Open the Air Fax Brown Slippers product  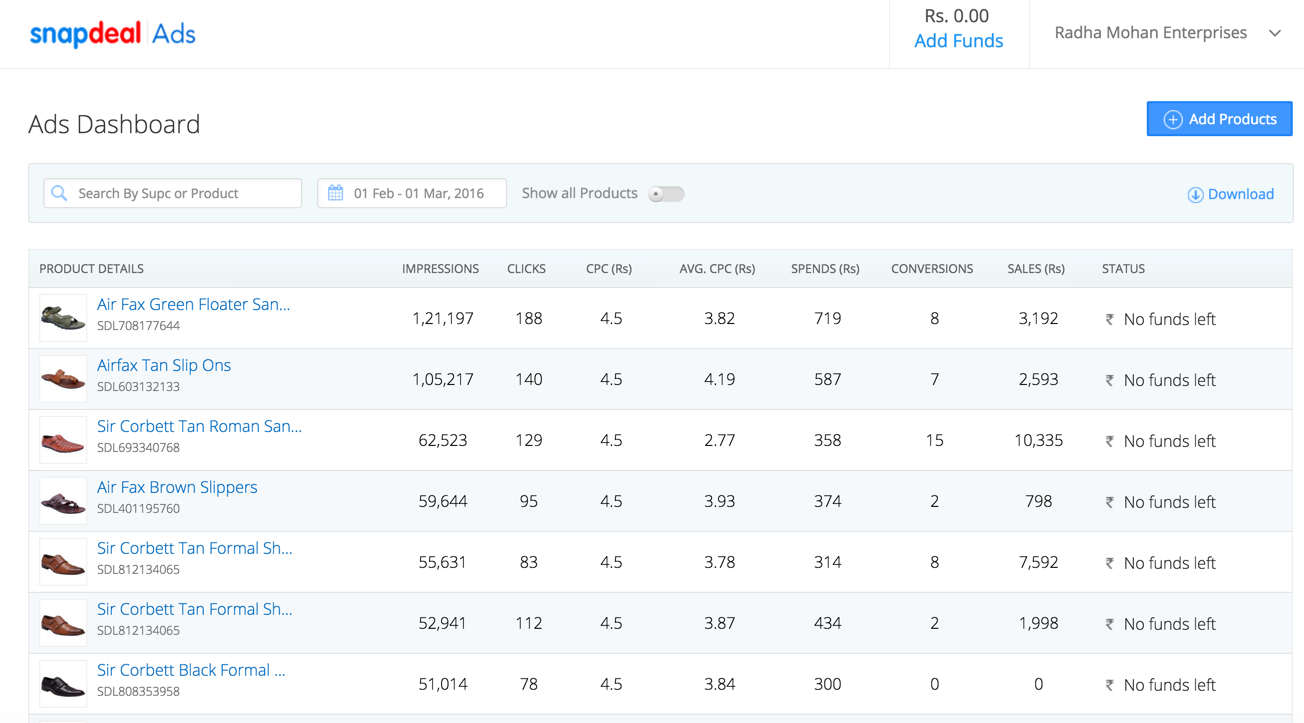point(177,487)
